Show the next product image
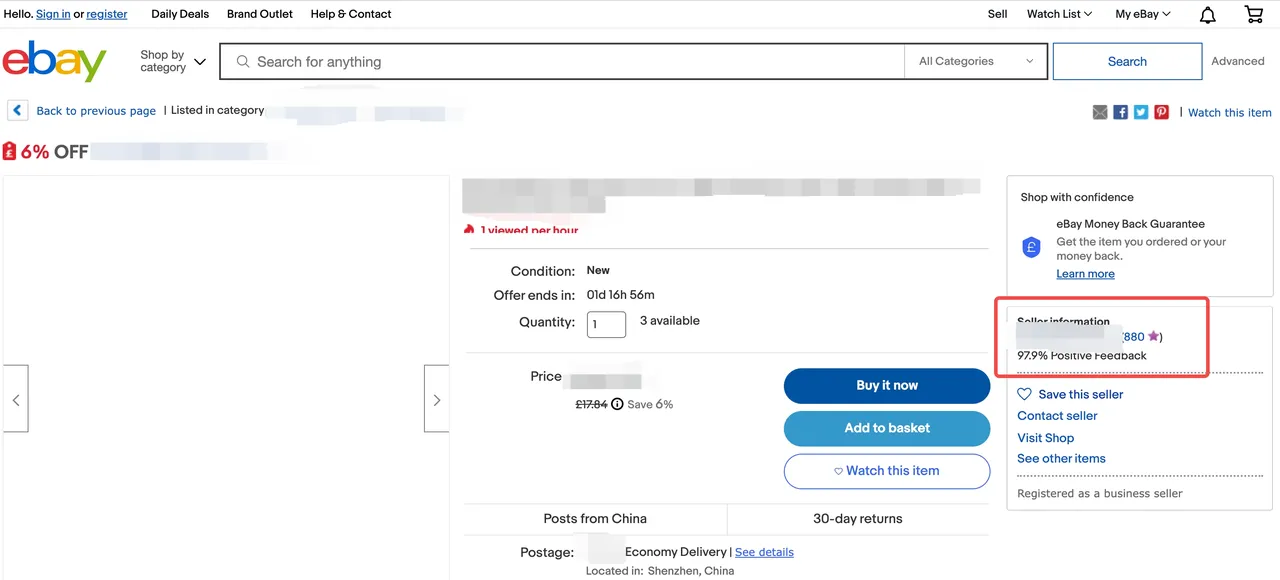The height and width of the screenshot is (580, 1280). (x=436, y=399)
